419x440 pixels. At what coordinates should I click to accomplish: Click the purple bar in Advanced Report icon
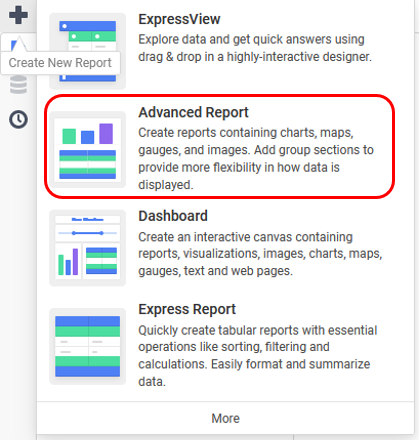point(106,134)
